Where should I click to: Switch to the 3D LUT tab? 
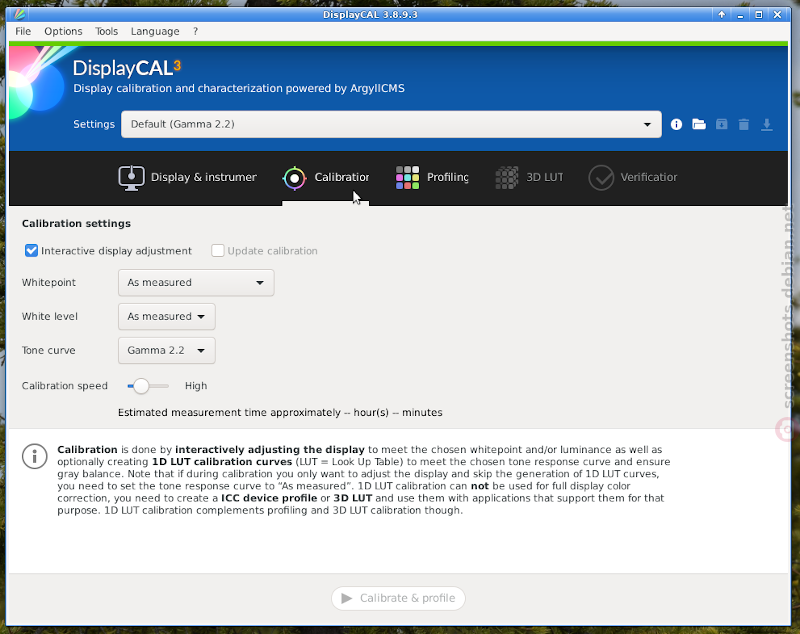pos(530,178)
